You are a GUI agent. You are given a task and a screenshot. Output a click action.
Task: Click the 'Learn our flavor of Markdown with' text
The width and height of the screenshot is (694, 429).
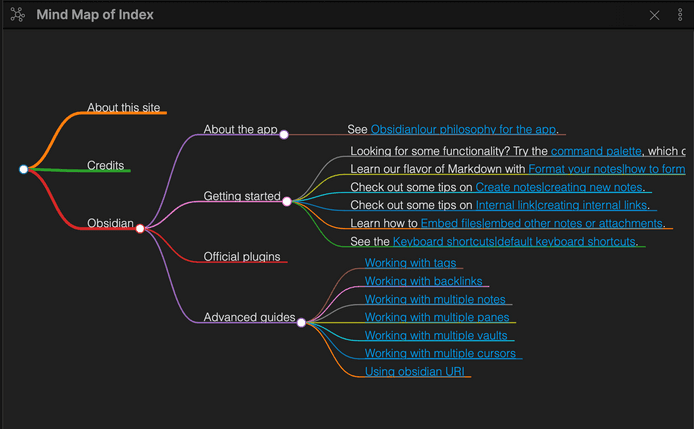click(438, 169)
